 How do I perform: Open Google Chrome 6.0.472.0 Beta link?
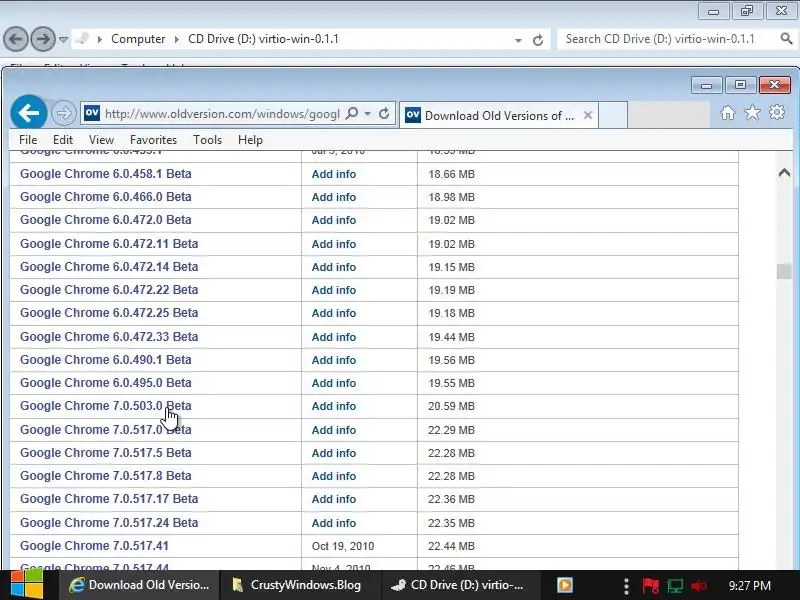(x=106, y=220)
